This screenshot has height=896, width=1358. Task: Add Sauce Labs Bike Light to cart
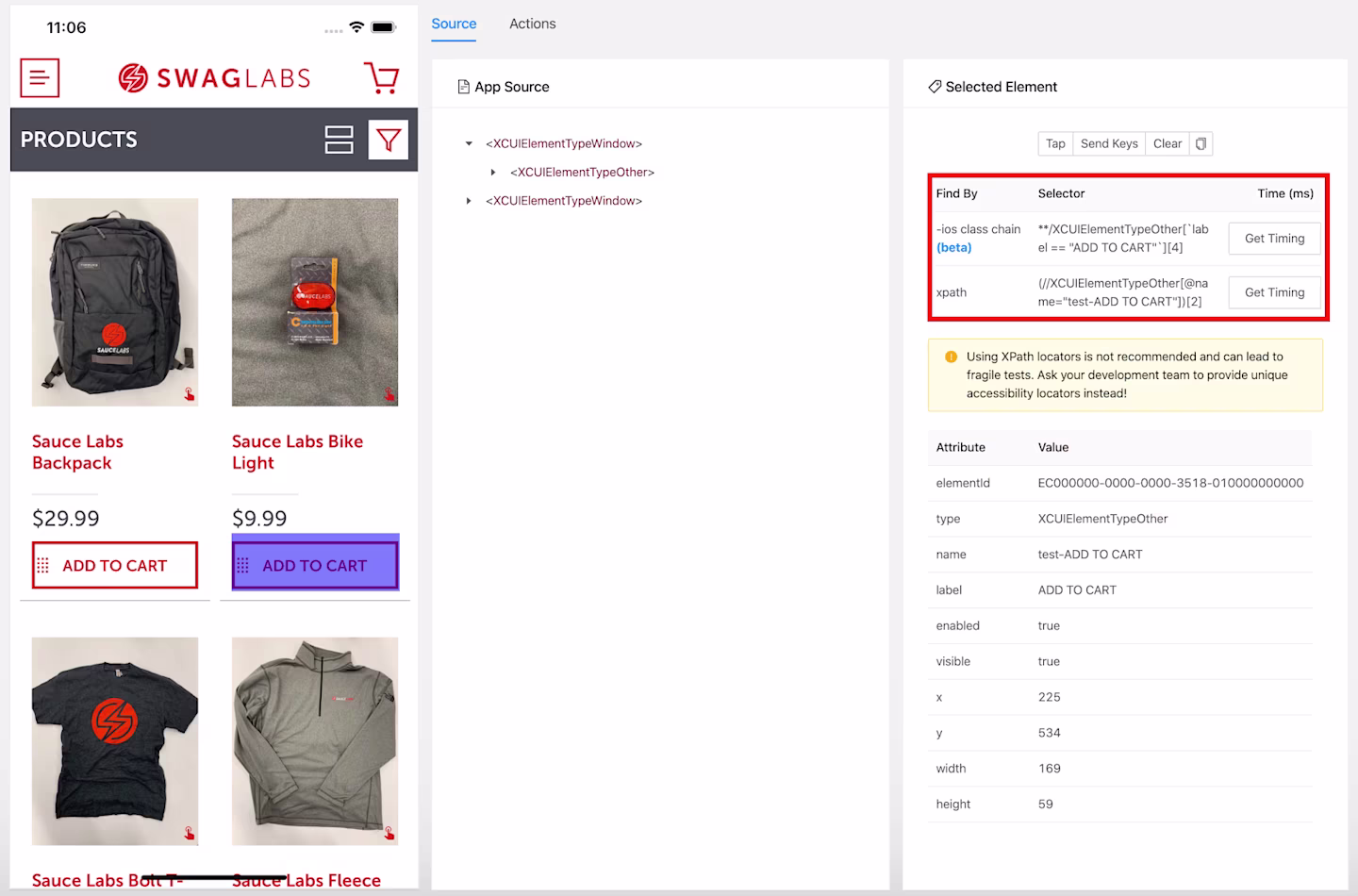click(315, 565)
